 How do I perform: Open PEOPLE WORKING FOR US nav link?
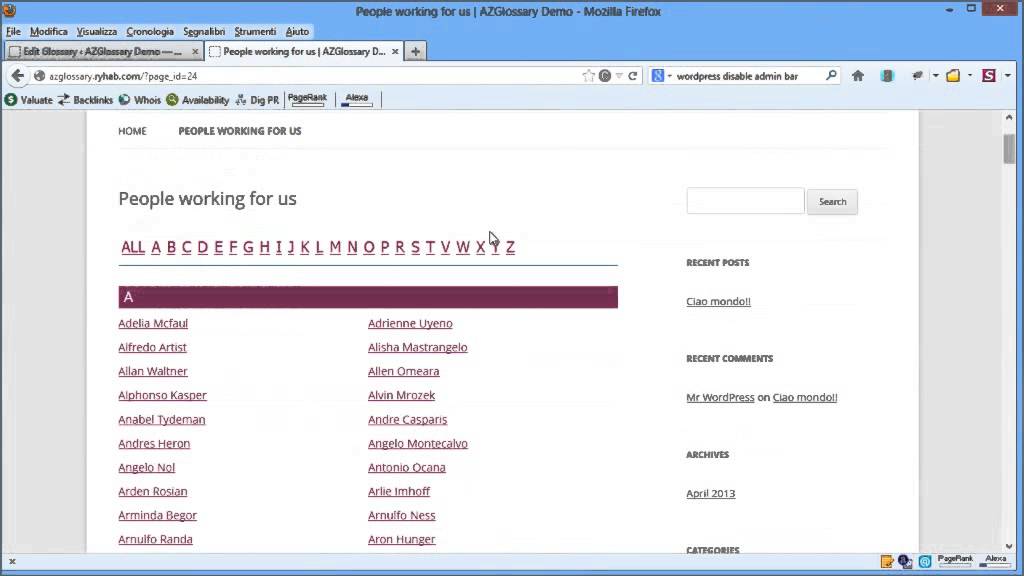coord(240,131)
